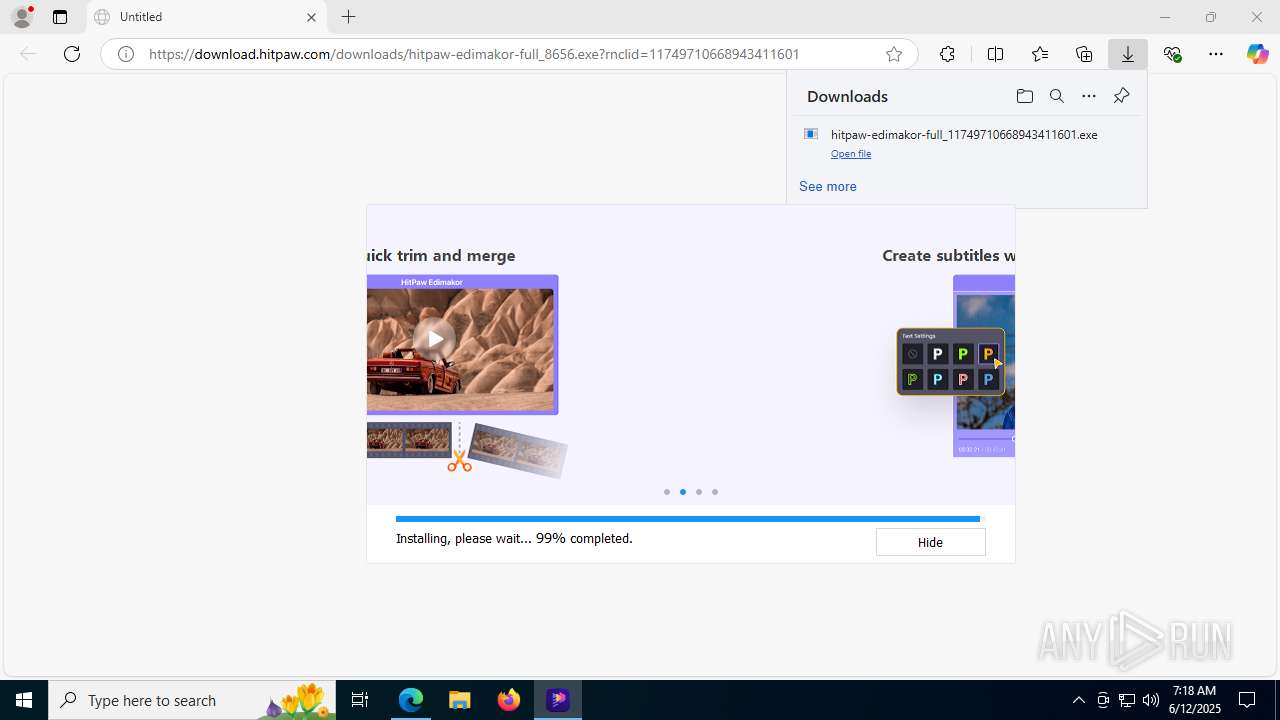The width and height of the screenshot is (1280, 720).
Task: Toggle the Downloads toolbar button
Action: click(x=1128, y=54)
